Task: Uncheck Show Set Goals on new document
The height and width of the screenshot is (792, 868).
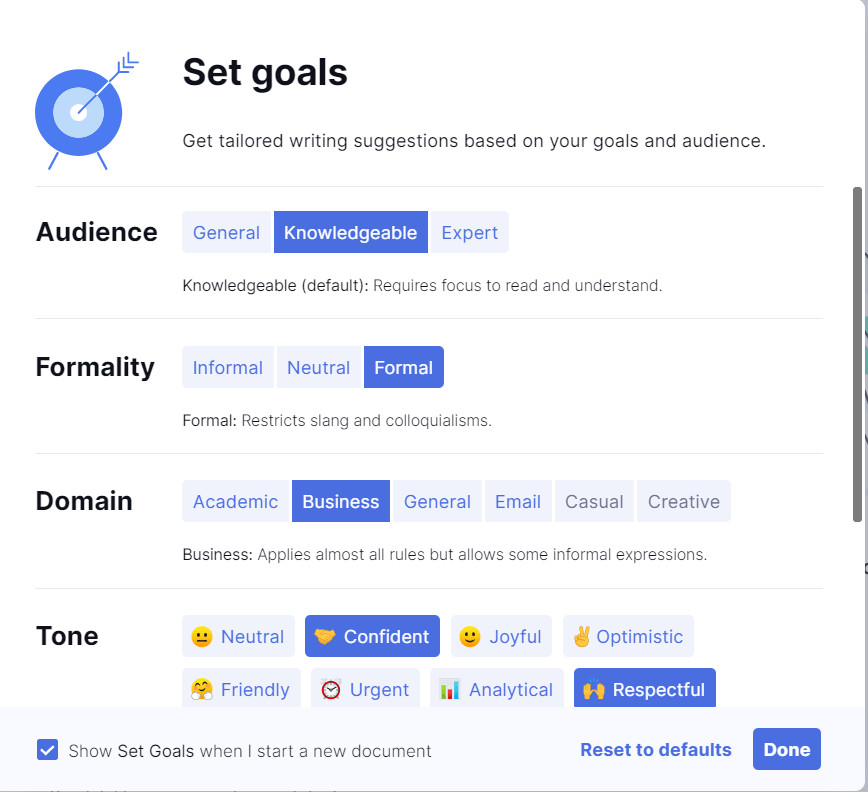Action: click(x=48, y=750)
